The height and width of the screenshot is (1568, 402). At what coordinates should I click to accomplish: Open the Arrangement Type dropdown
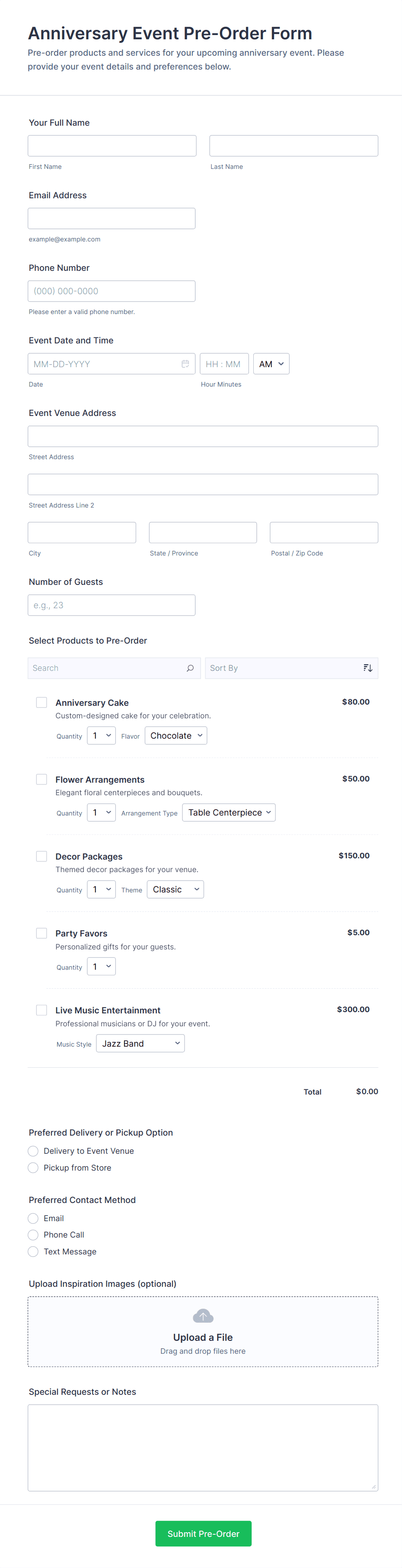click(x=229, y=813)
